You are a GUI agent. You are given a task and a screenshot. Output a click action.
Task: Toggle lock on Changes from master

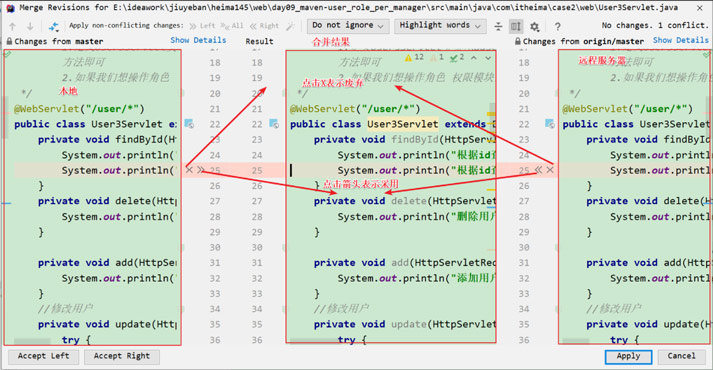click(x=9, y=41)
